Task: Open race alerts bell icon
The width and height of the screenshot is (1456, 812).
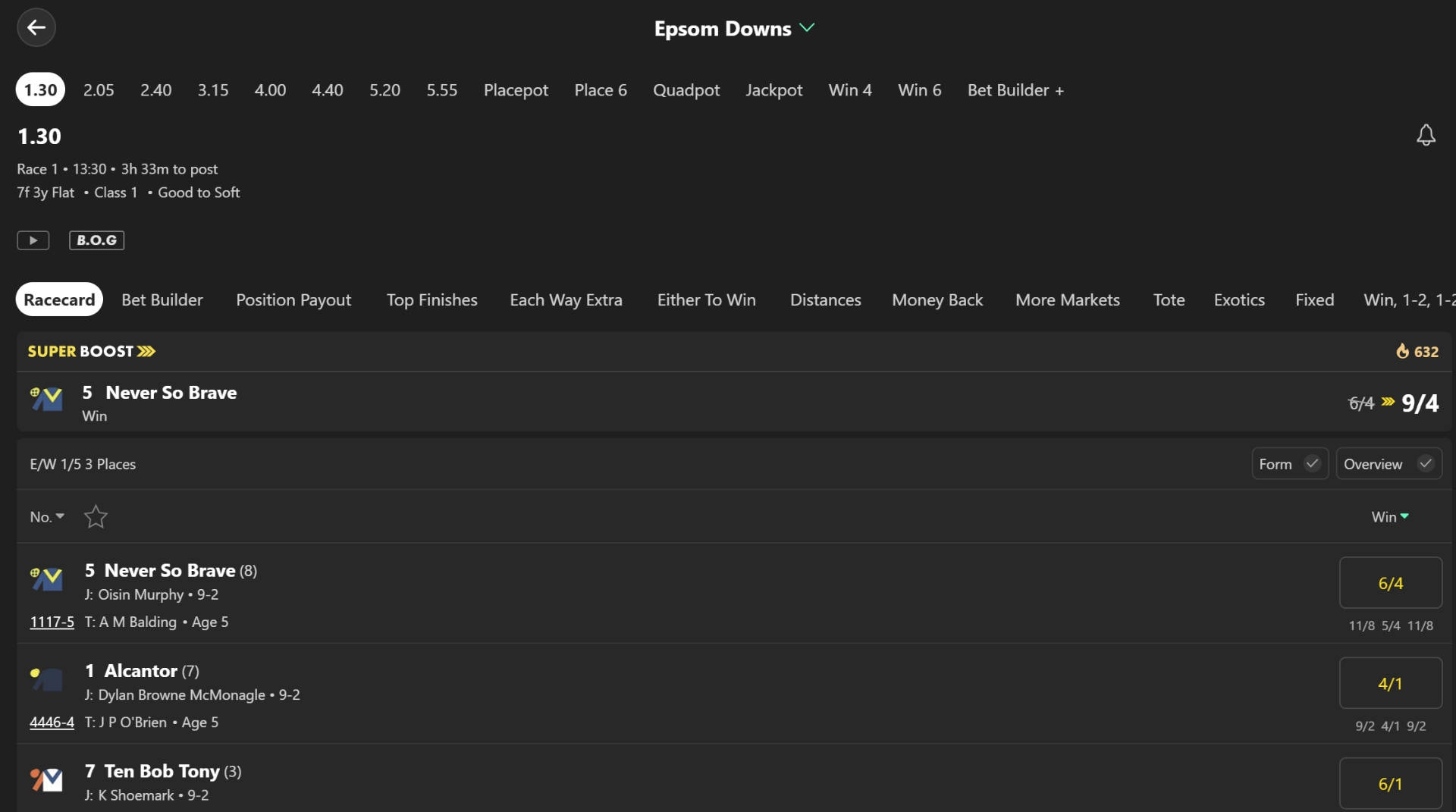Action: (1426, 135)
